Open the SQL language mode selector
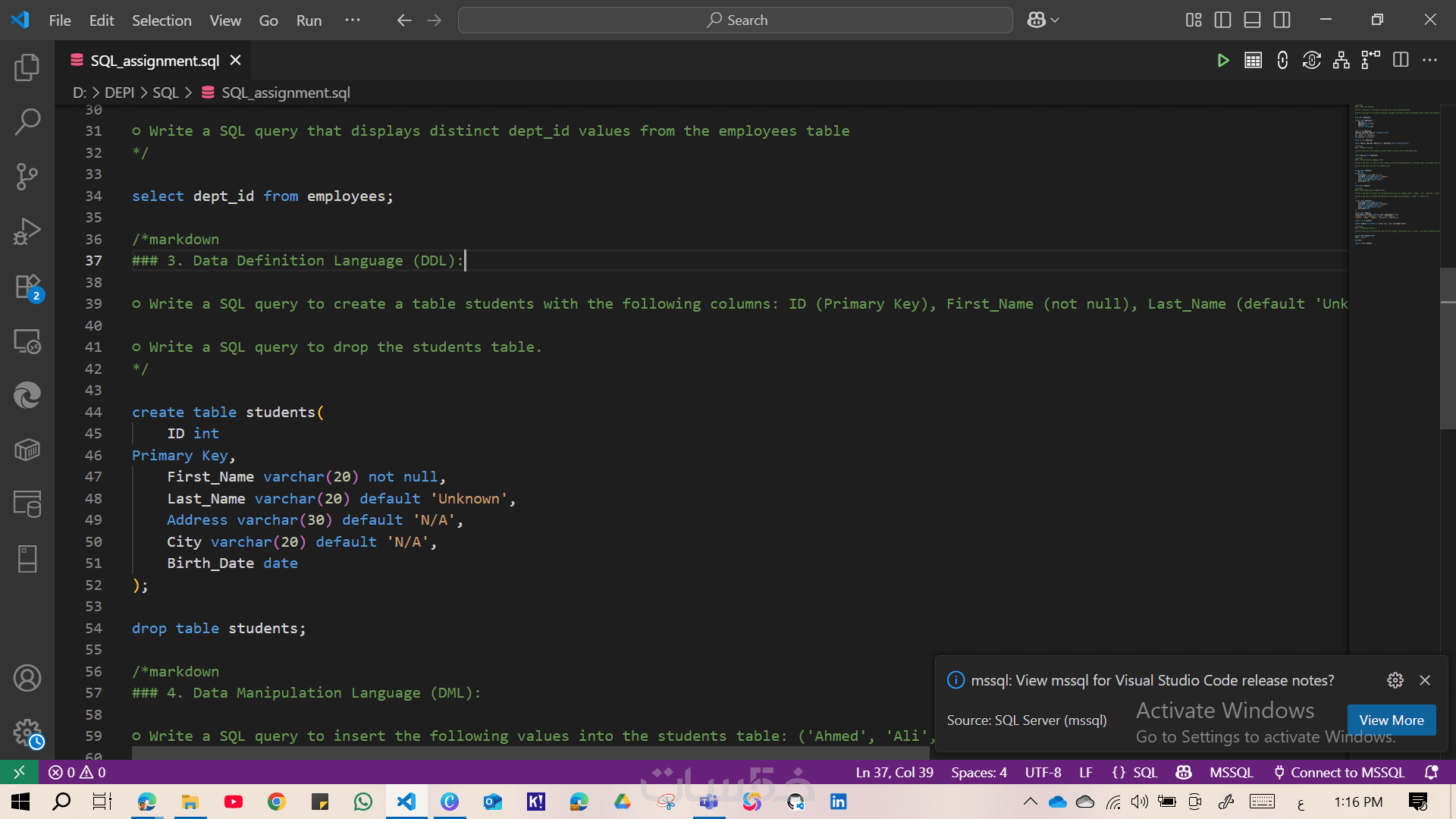The width and height of the screenshot is (1456, 819). click(1144, 772)
